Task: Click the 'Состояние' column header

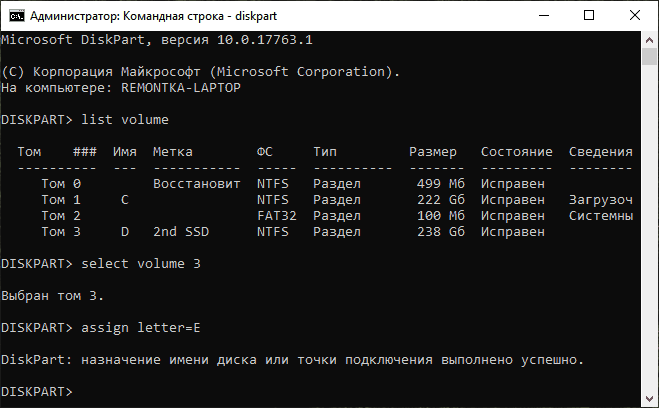Action: [x=516, y=152]
